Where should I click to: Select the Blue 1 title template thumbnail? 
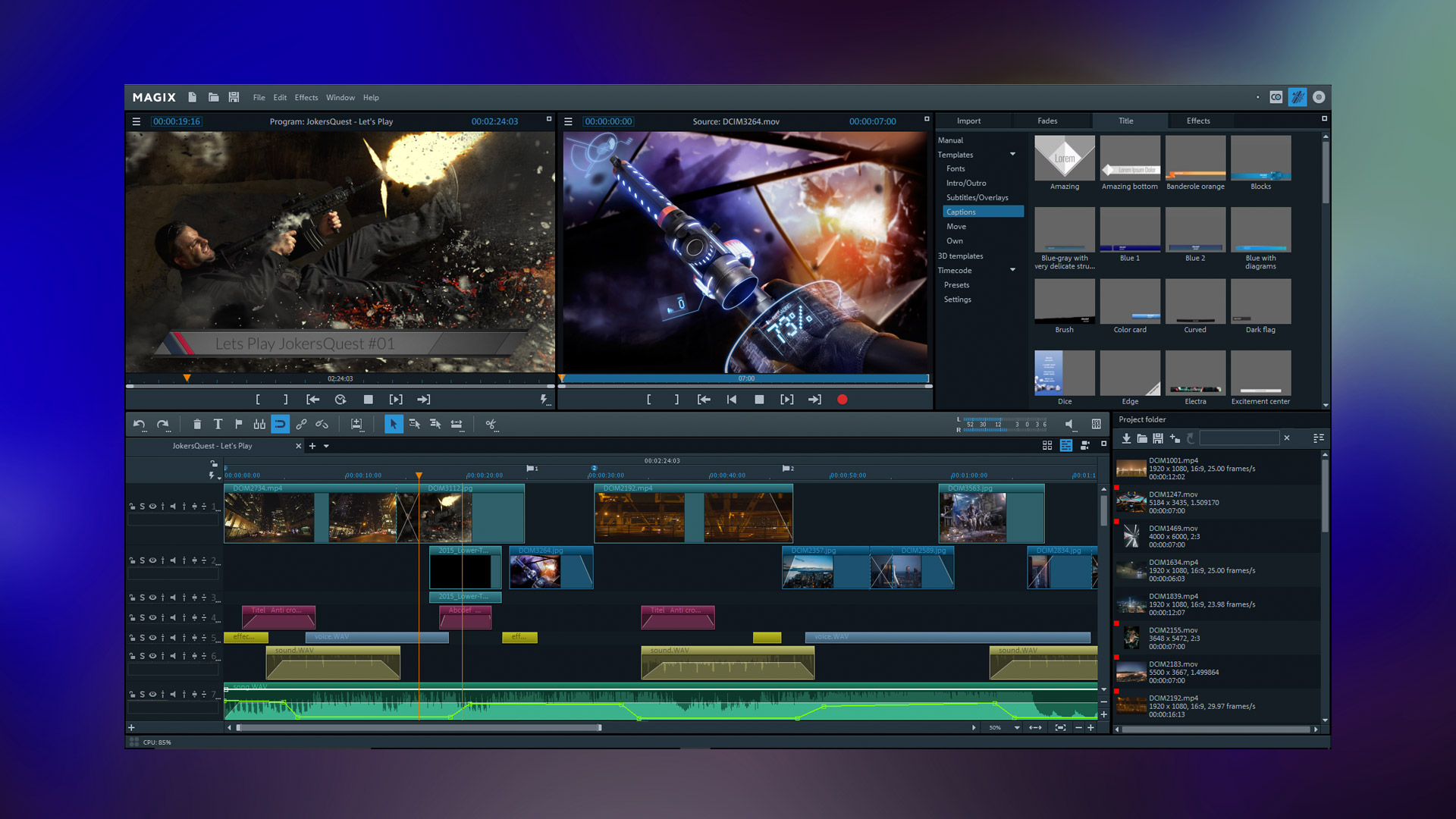coord(1130,229)
